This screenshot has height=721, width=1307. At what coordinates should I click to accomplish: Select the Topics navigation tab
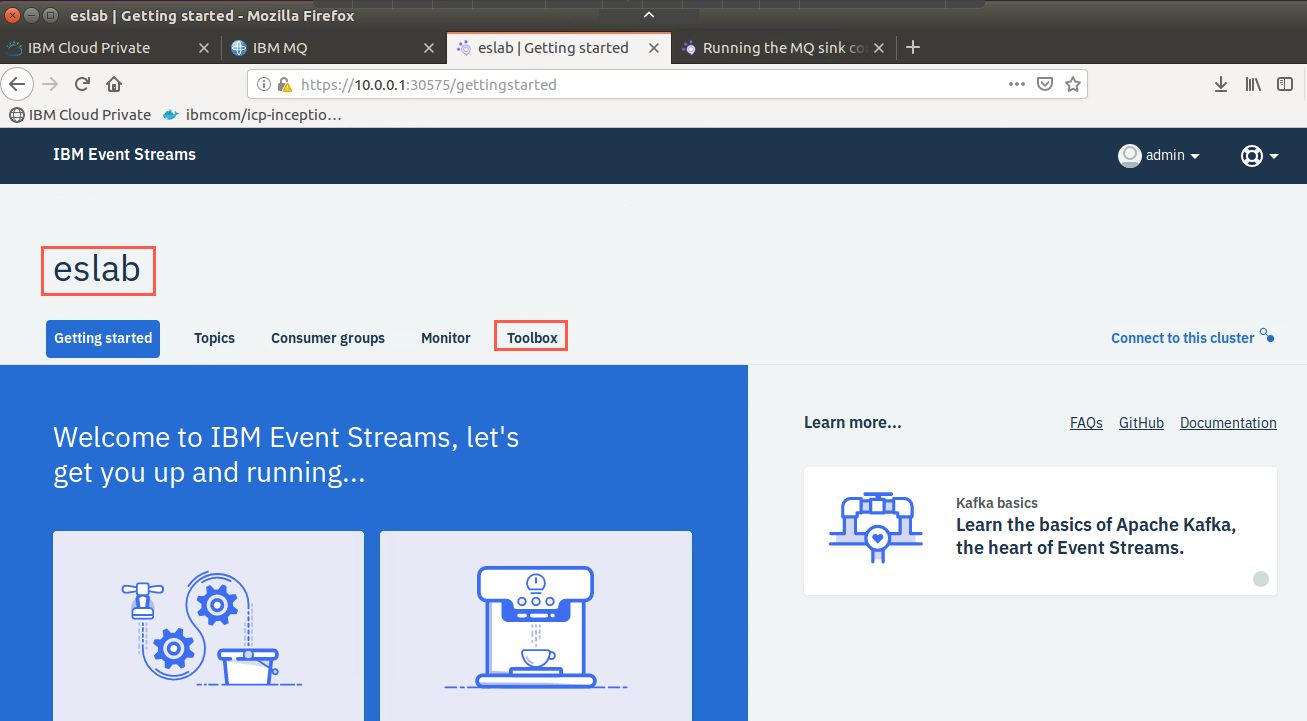coord(214,338)
